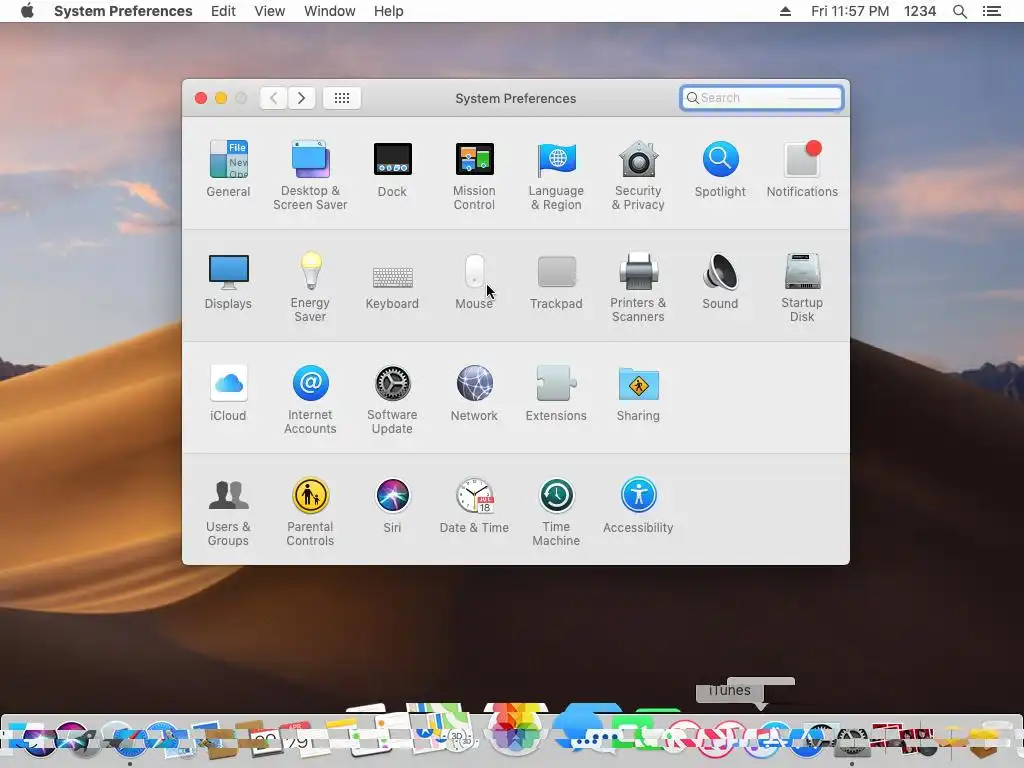
Task: Click the back arrow in toolbar
Action: [273, 98]
